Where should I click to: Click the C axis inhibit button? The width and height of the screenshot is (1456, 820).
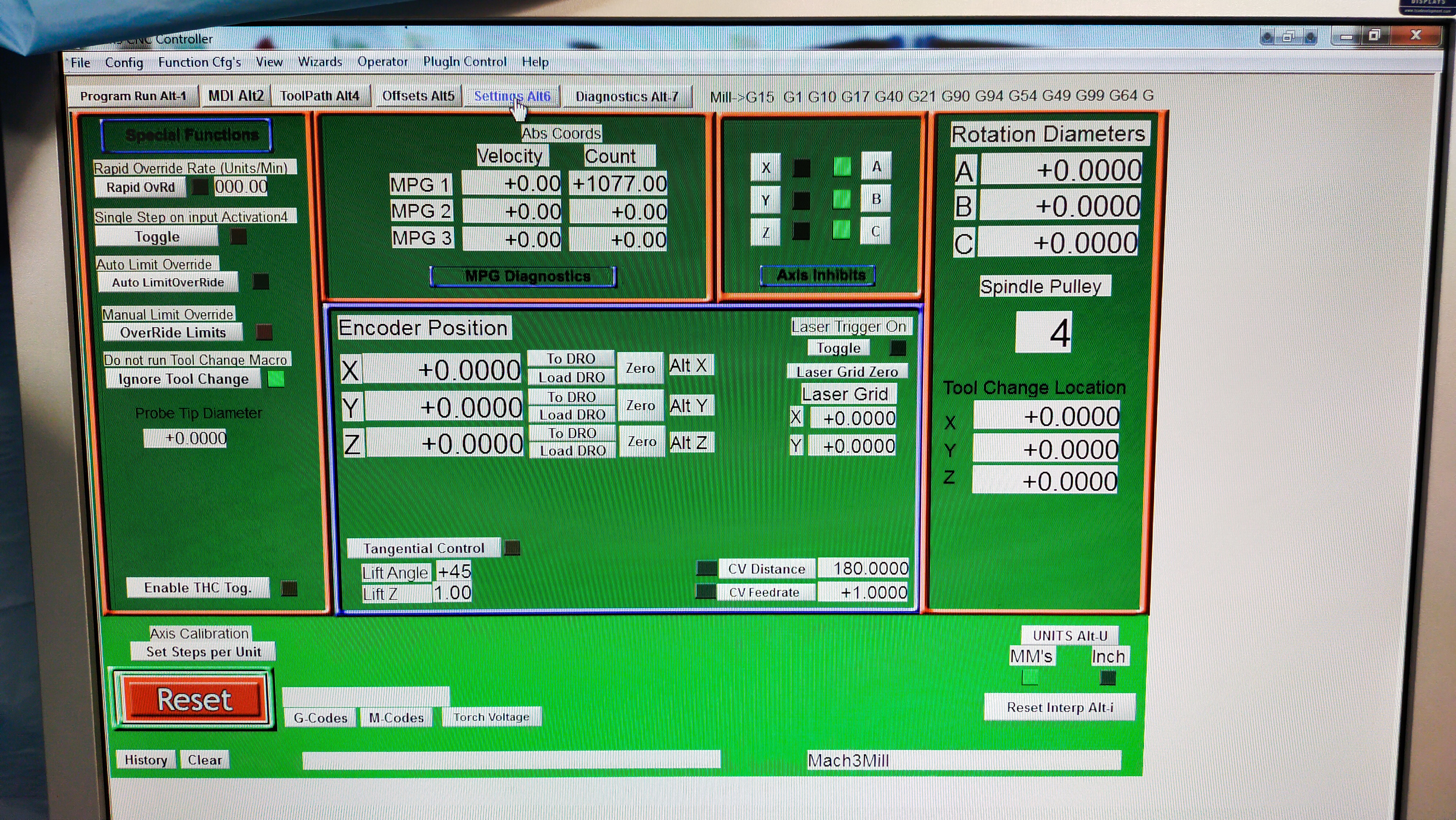(875, 231)
